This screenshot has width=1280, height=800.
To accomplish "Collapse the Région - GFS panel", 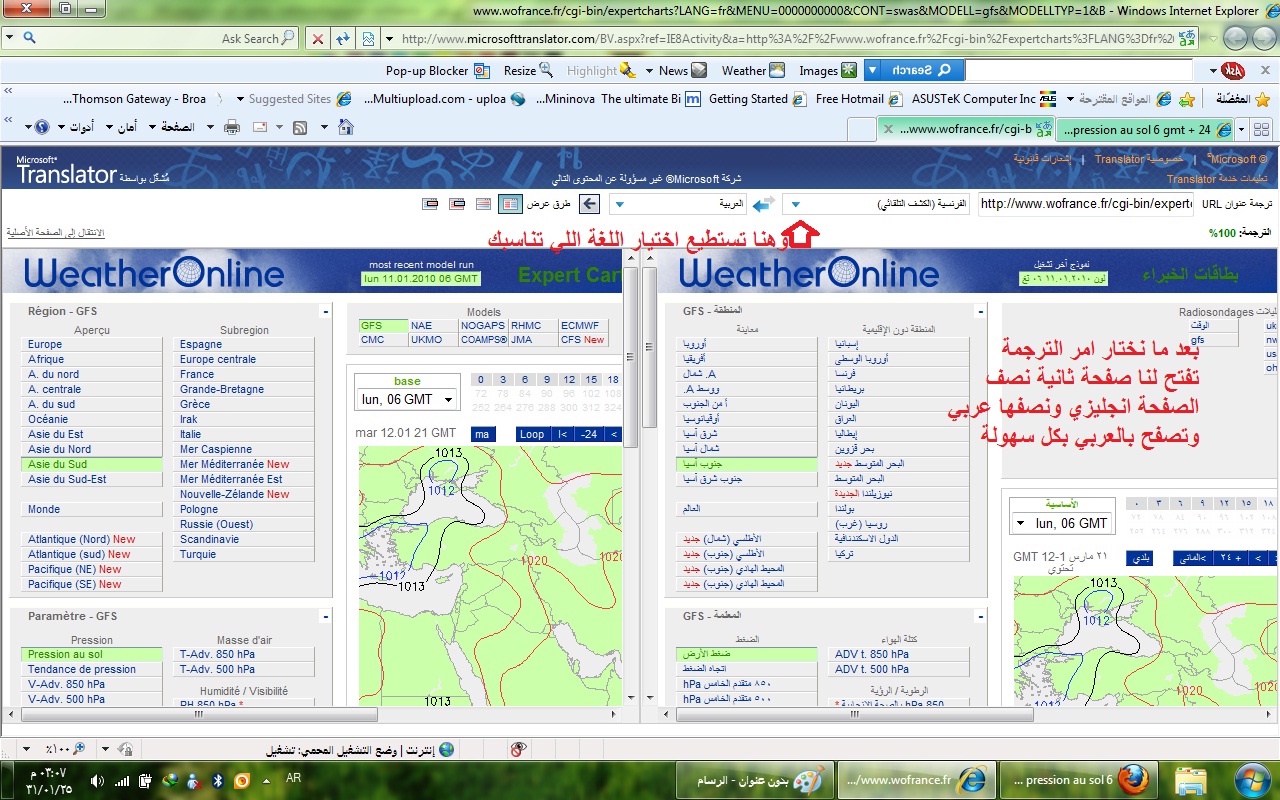I will [x=325, y=312].
